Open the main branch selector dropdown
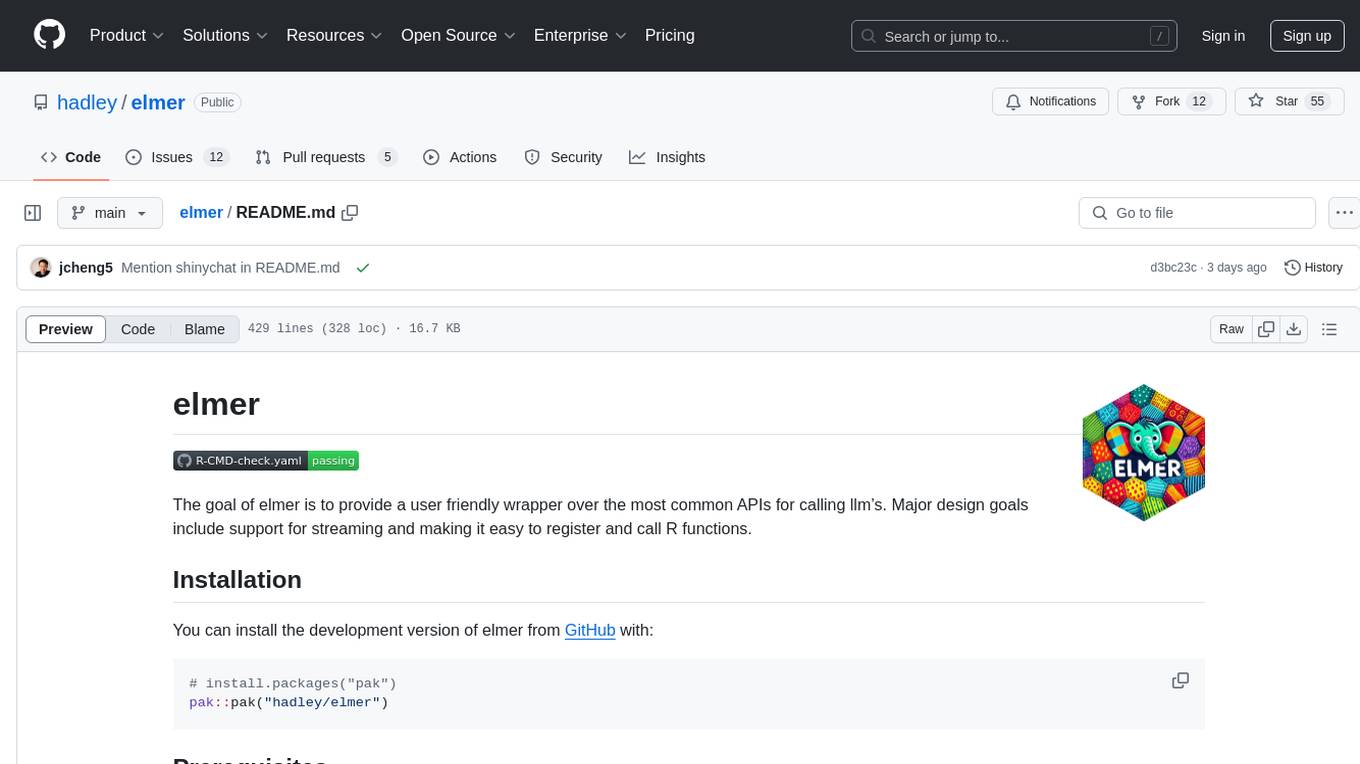Image resolution: width=1360 pixels, height=764 pixels. 109,213
